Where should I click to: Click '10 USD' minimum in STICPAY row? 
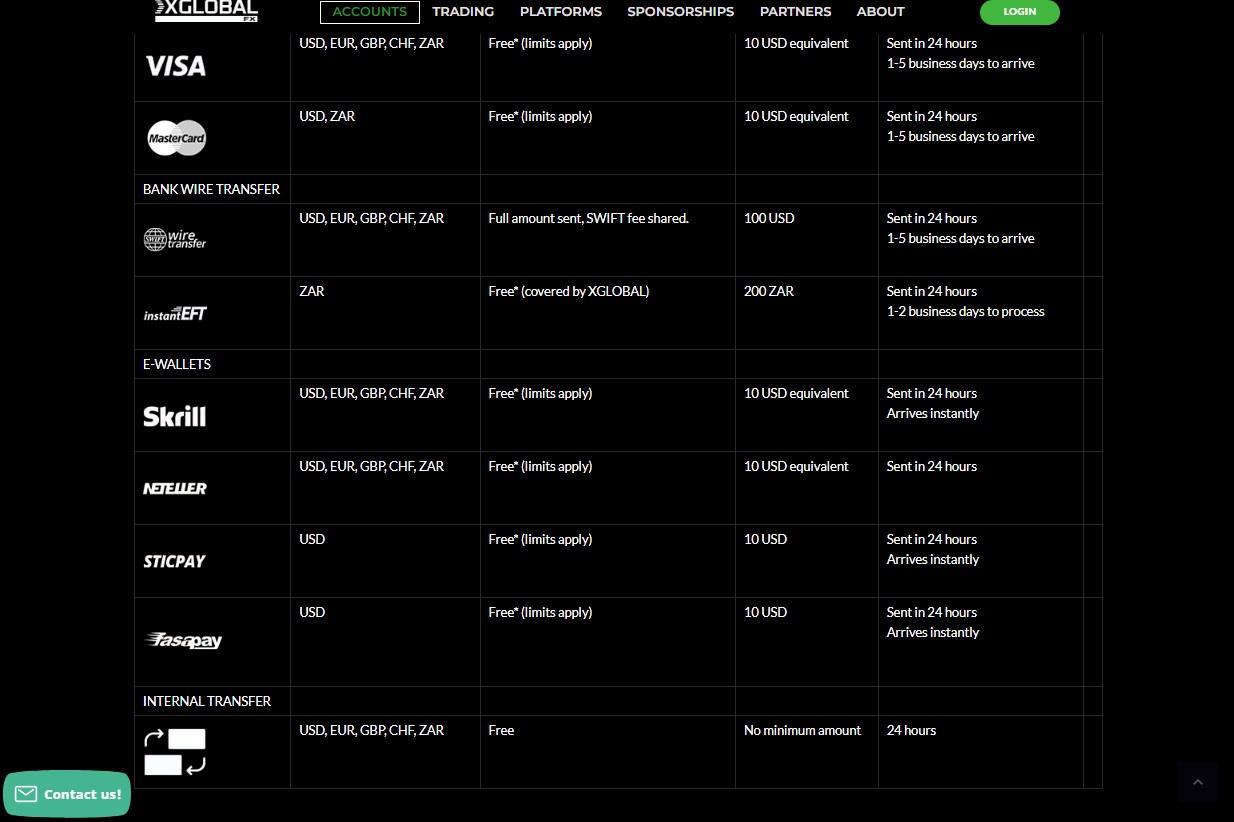pyautogui.click(x=765, y=539)
